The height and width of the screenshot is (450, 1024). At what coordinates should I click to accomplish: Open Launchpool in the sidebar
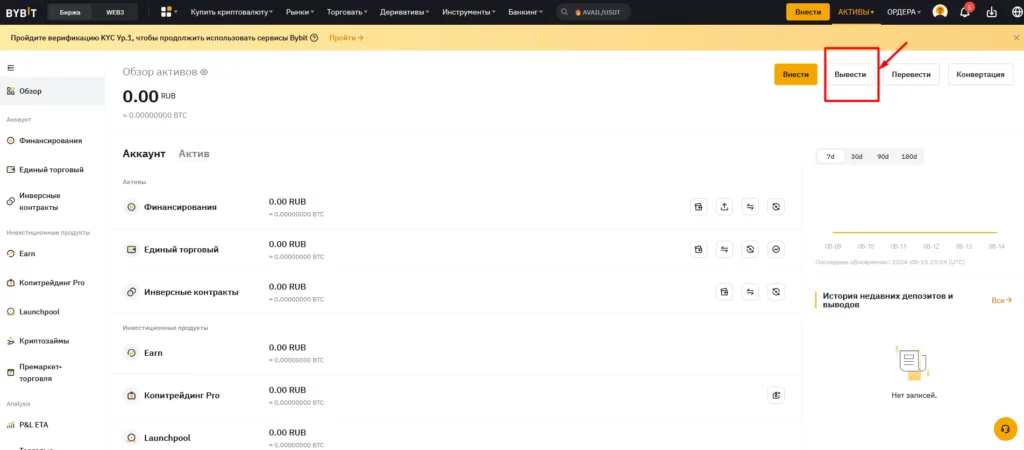pos(39,312)
